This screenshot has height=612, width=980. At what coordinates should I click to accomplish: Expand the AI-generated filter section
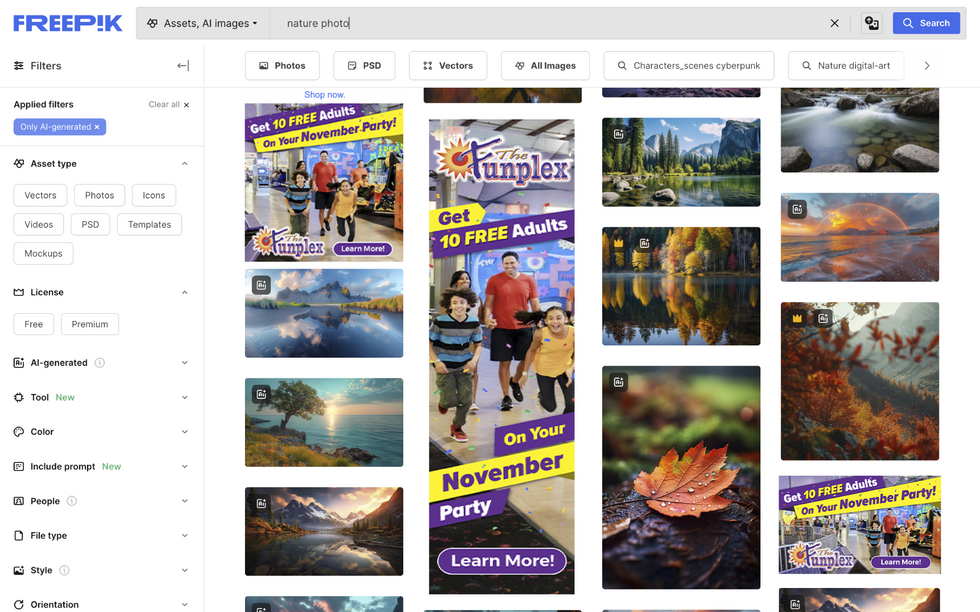(x=184, y=363)
